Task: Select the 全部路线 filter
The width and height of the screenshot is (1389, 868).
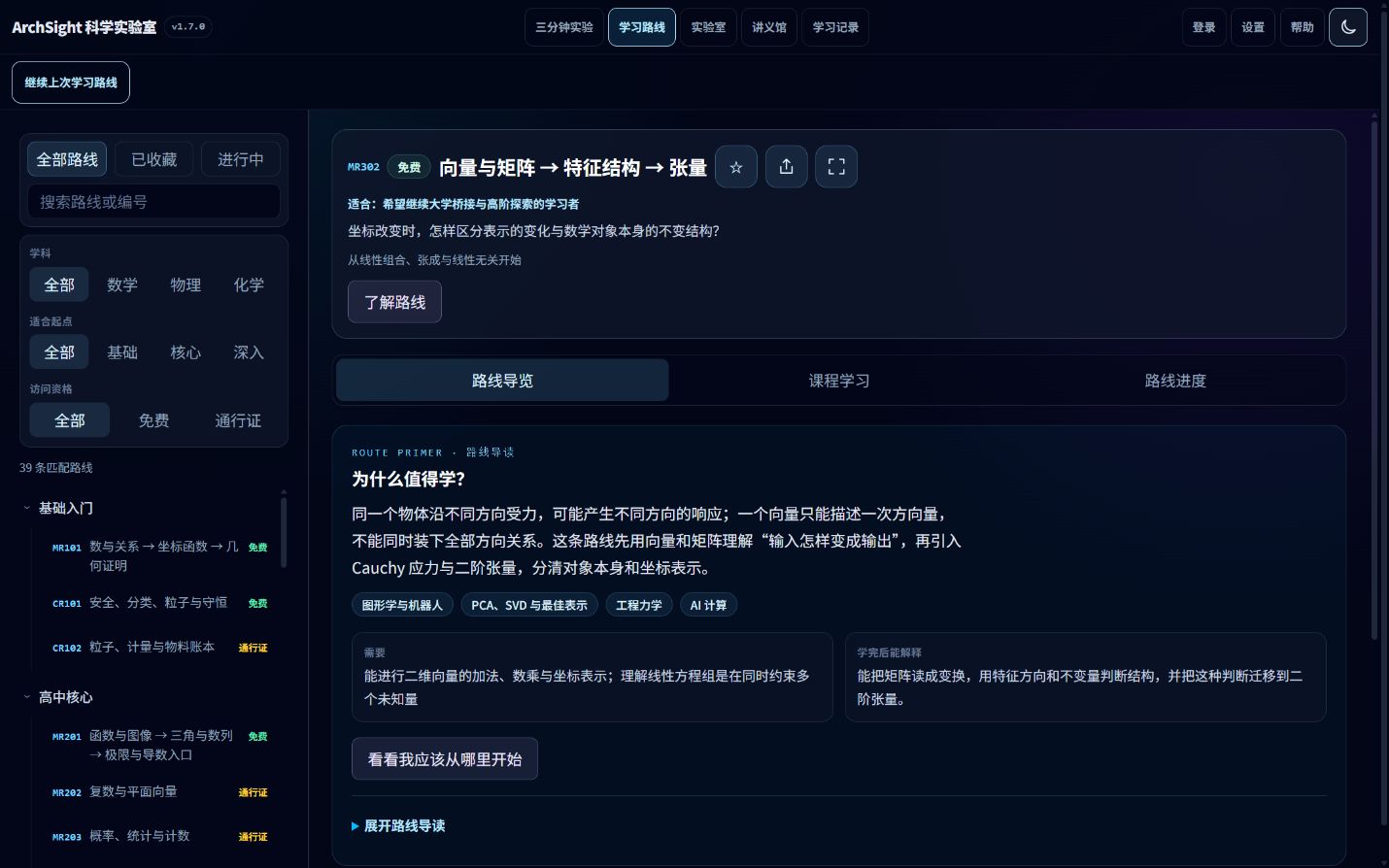Action: (x=67, y=159)
